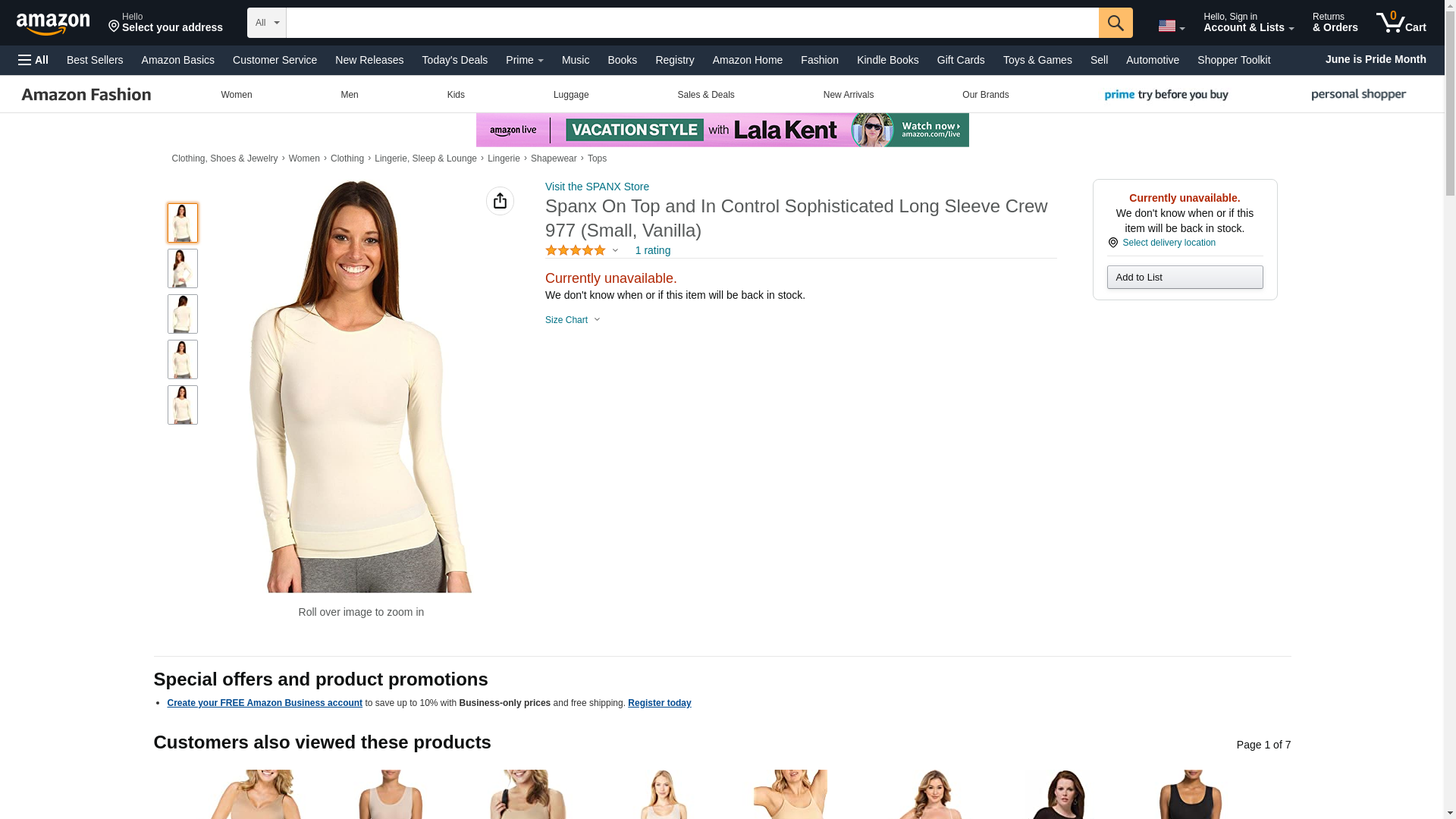Click the five-star rating icon
The height and width of the screenshot is (819, 1456).
(576, 250)
